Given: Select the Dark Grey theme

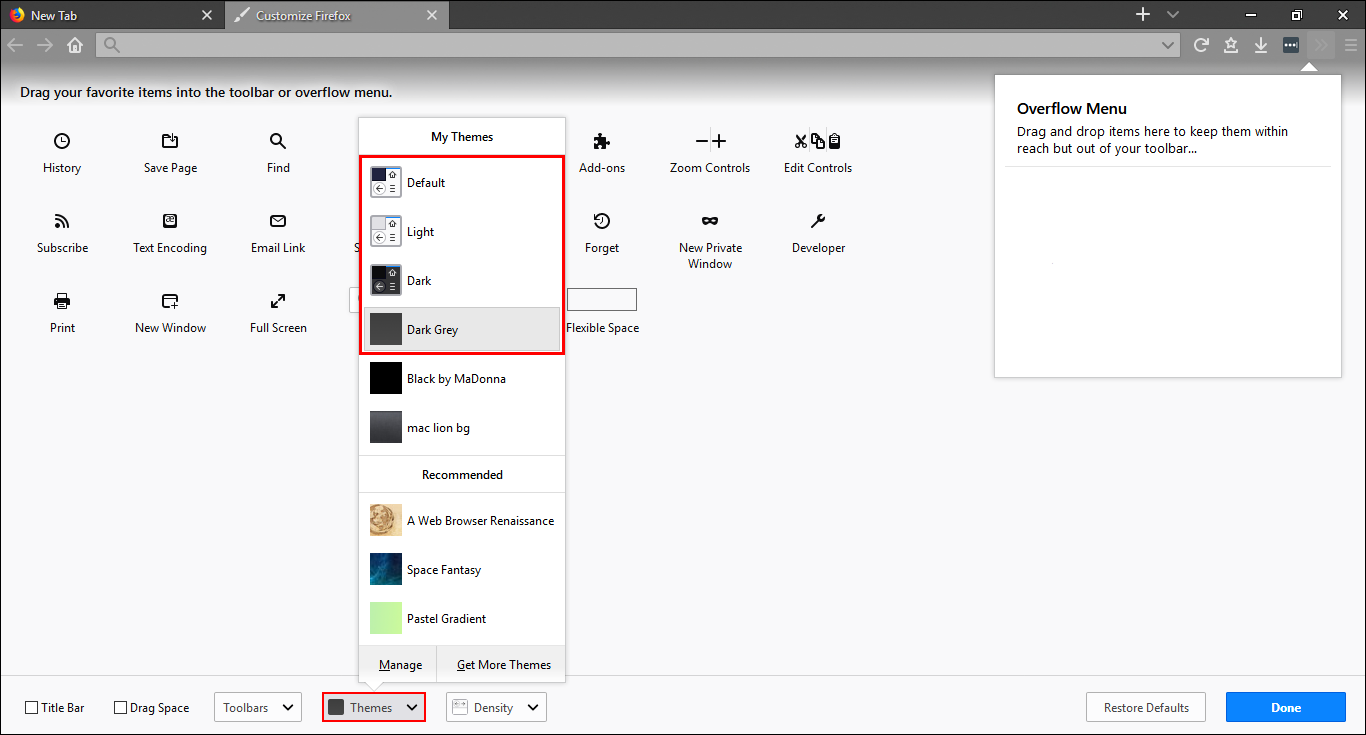Looking at the screenshot, I should coord(462,330).
